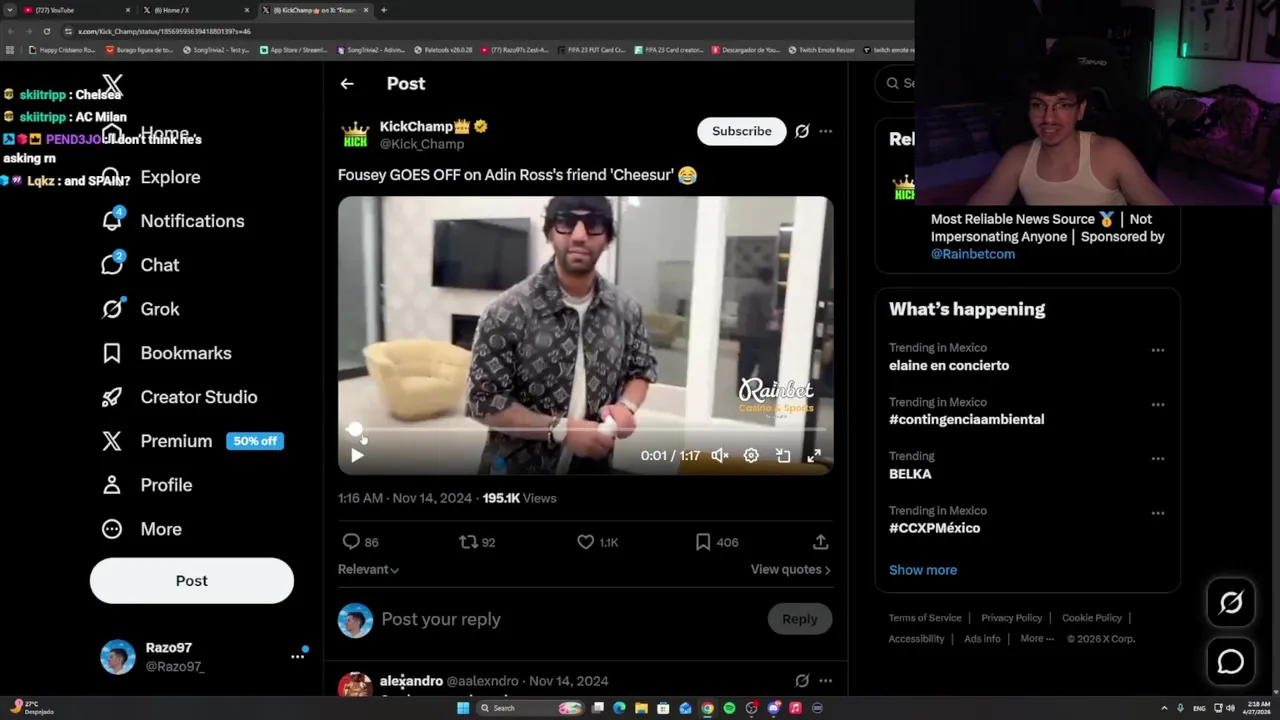Open alexandro reply's three-dot menu
Image resolution: width=1280 pixels, height=720 pixels.
[825, 681]
